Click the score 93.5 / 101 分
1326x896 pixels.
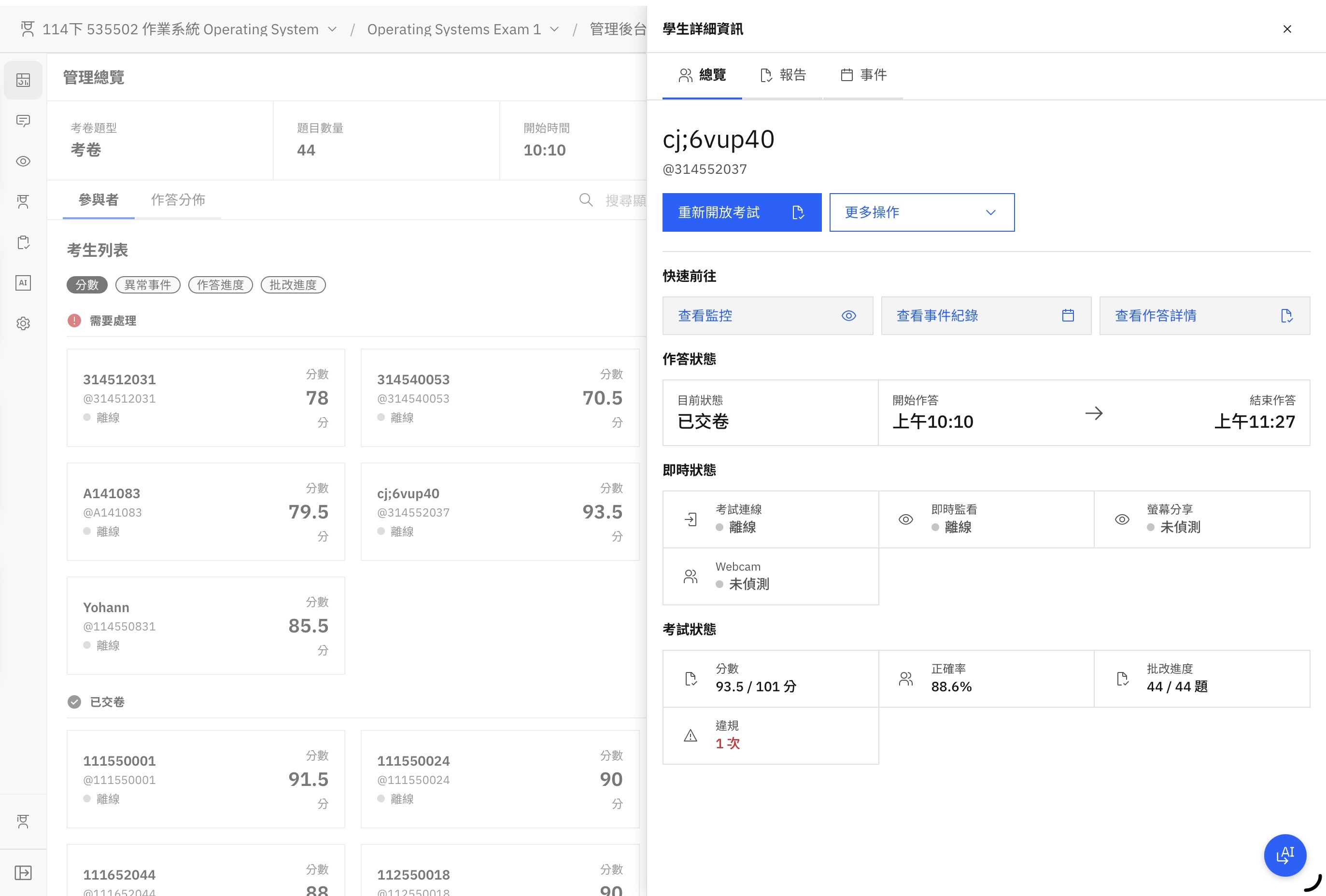pyautogui.click(x=756, y=686)
